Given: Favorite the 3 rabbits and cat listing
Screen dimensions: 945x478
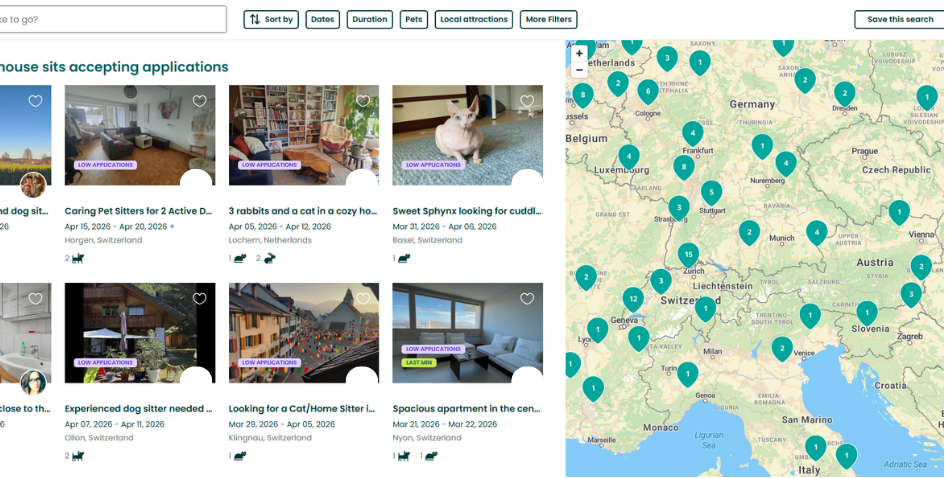Looking at the screenshot, I should (x=363, y=101).
